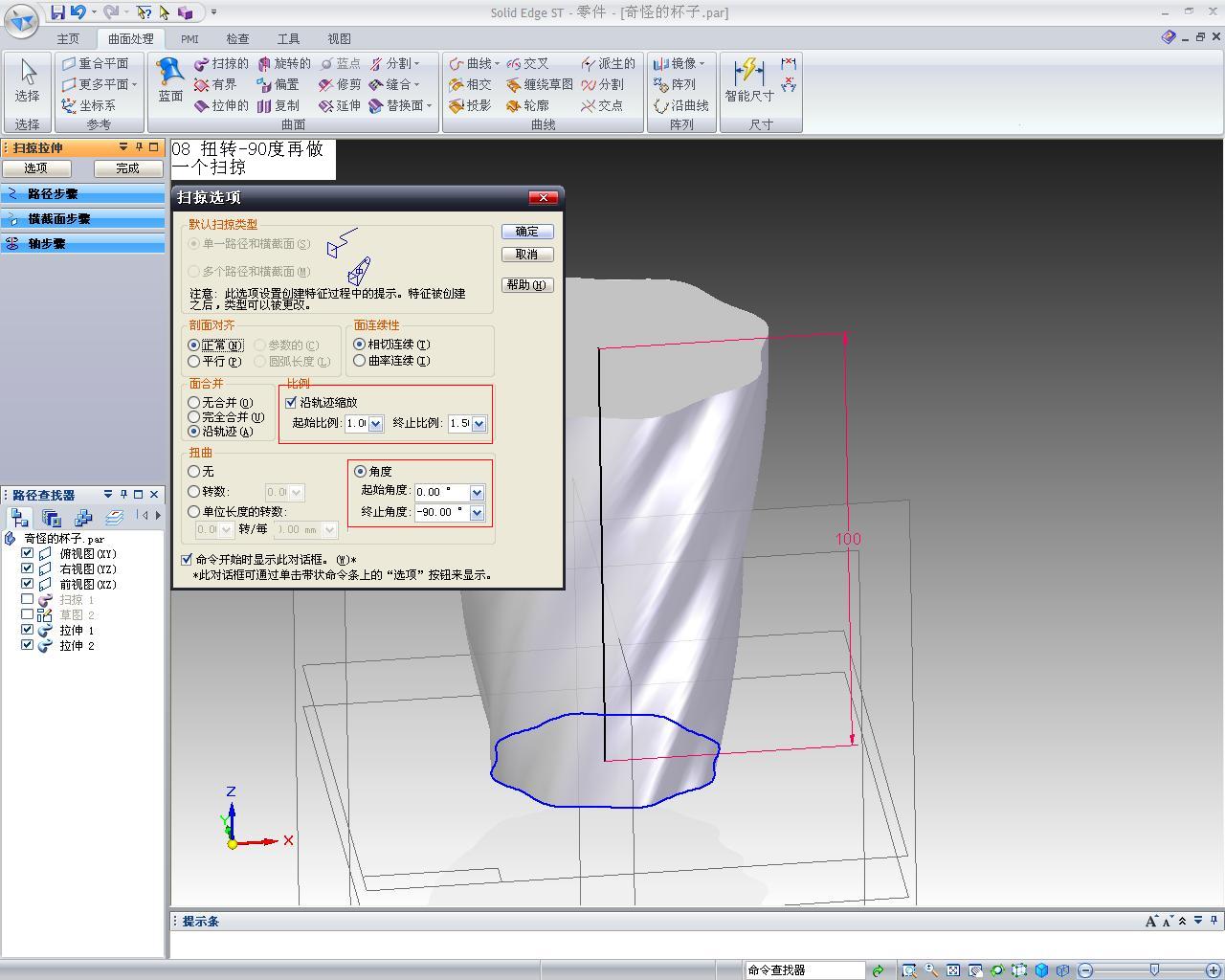The width and height of the screenshot is (1225, 980).
Task: Click 帮助 Help button in dialog
Action: pos(527,285)
